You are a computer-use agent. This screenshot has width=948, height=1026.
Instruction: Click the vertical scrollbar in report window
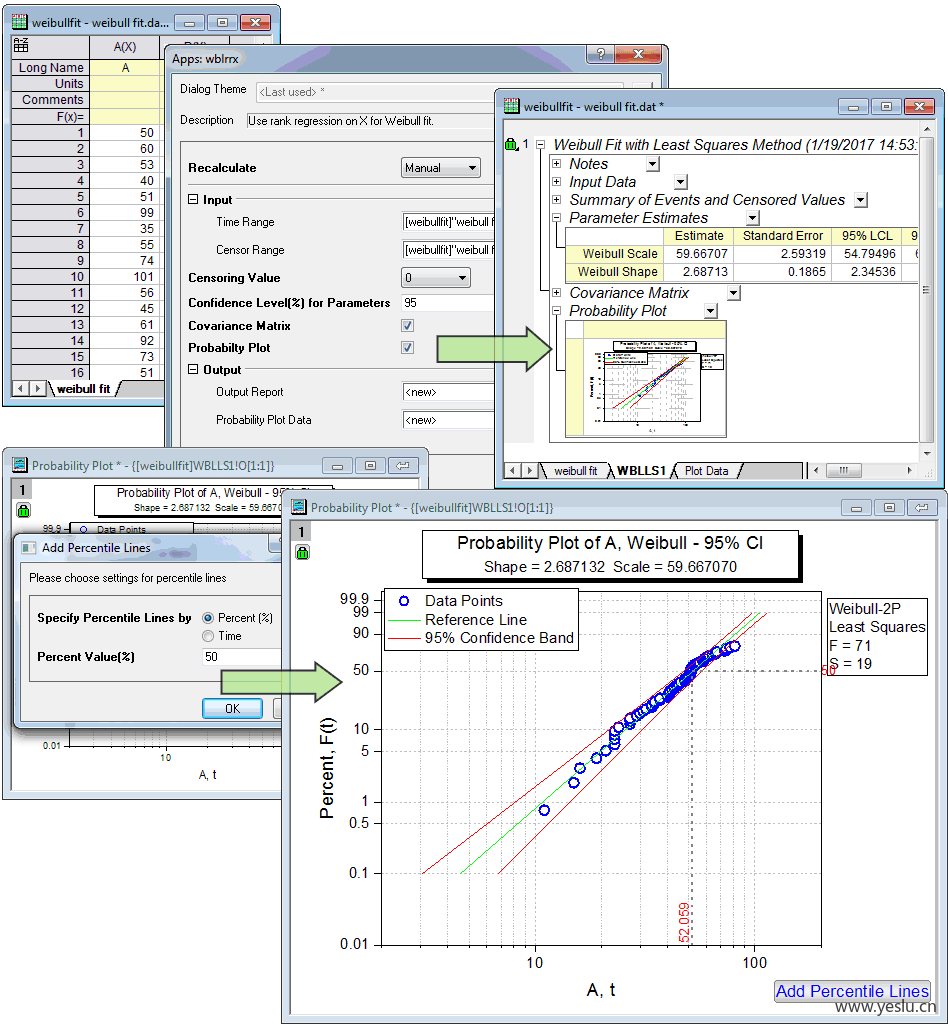tap(927, 291)
